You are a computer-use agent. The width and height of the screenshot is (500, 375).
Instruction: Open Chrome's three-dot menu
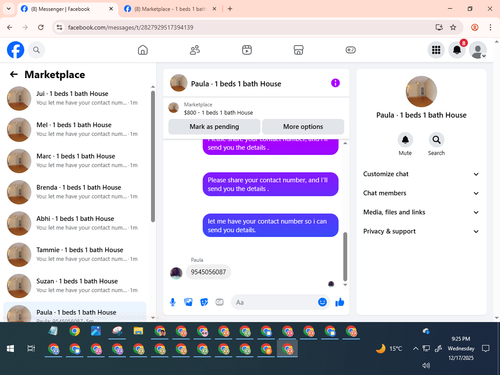pyautogui.click(x=490, y=27)
